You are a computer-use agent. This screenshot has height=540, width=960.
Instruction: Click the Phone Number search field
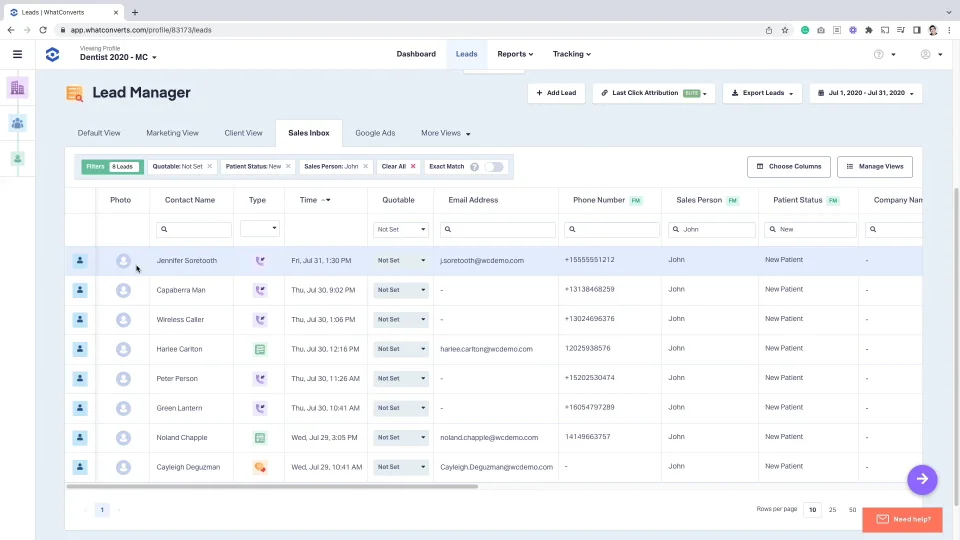(x=612, y=229)
